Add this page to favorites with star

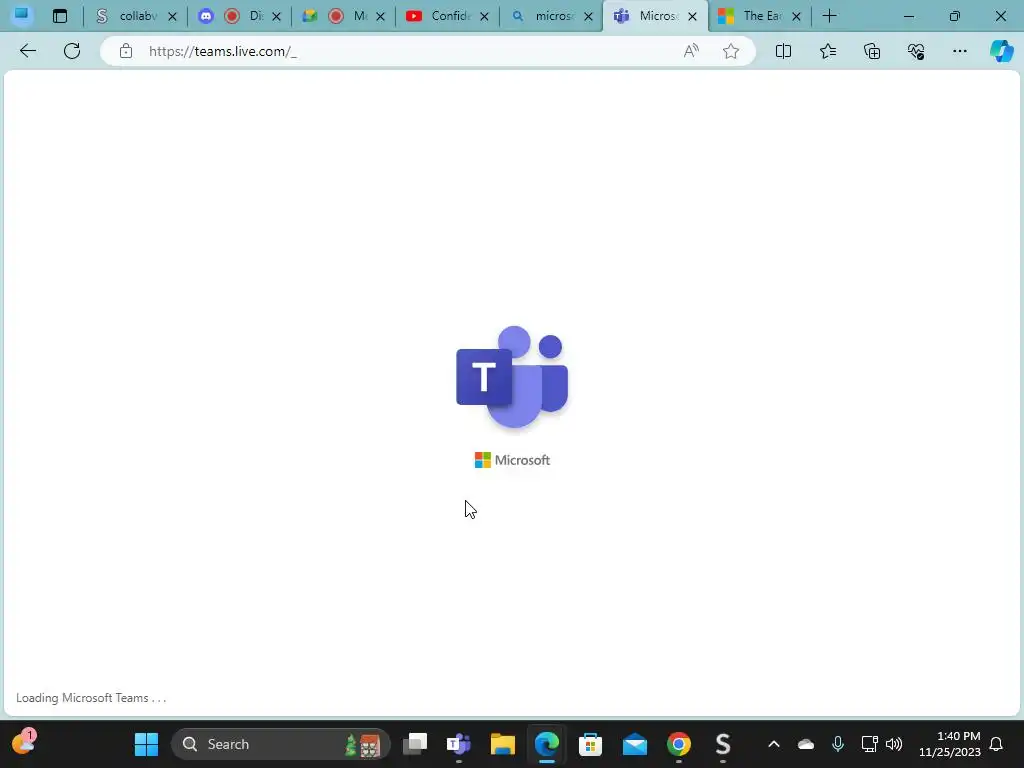click(x=731, y=51)
